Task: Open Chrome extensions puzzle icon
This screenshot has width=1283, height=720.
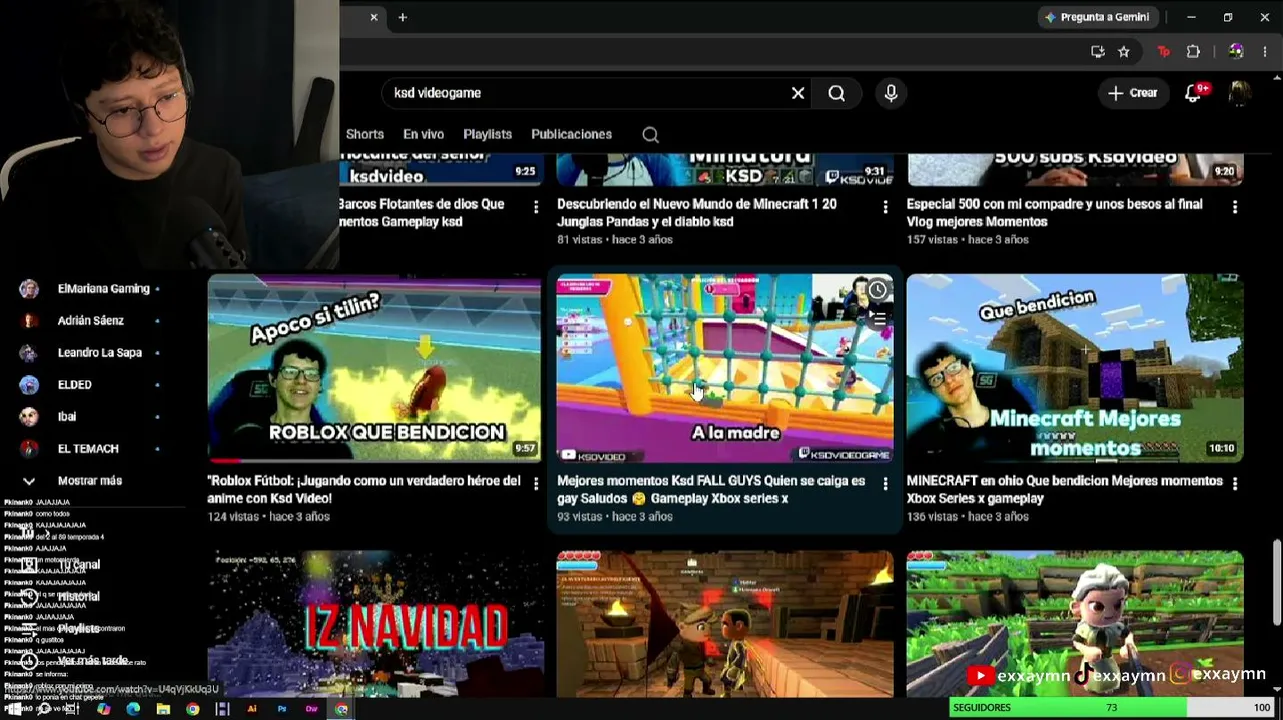Action: point(1193,52)
